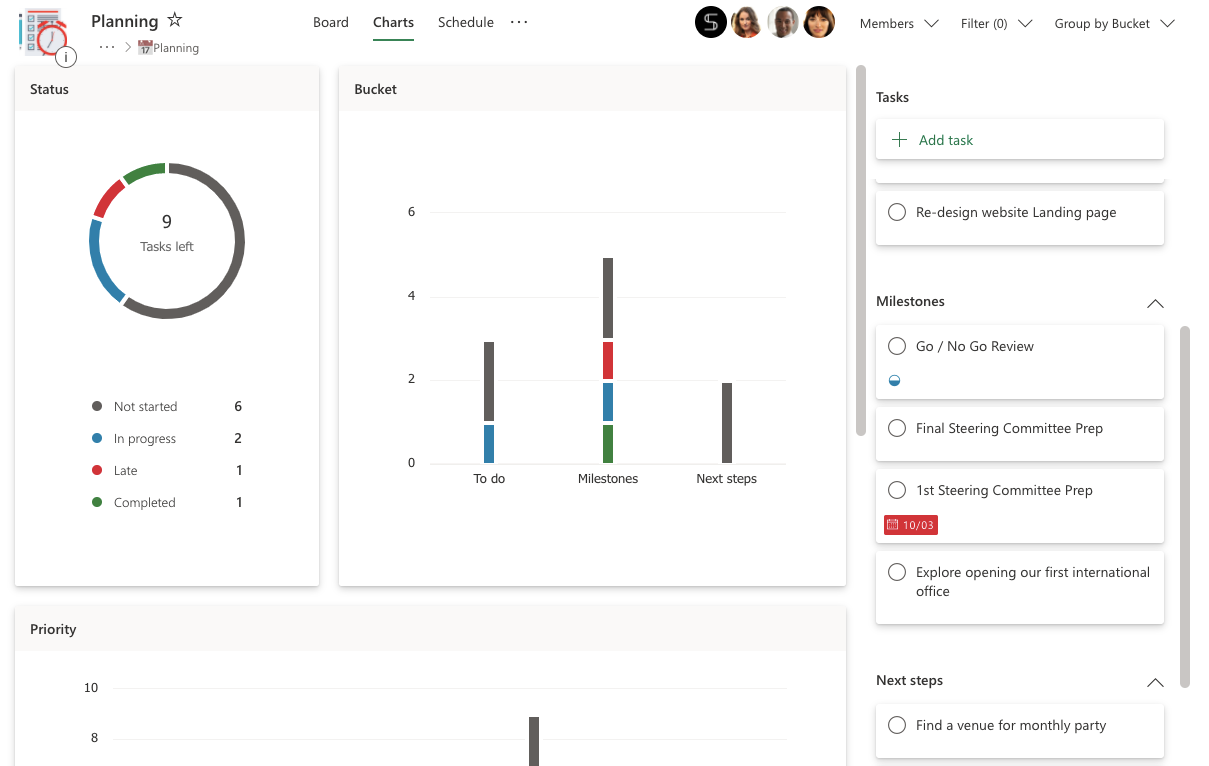Collapse the Next steps bucket
1209x766 pixels.
click(1155, 682)
